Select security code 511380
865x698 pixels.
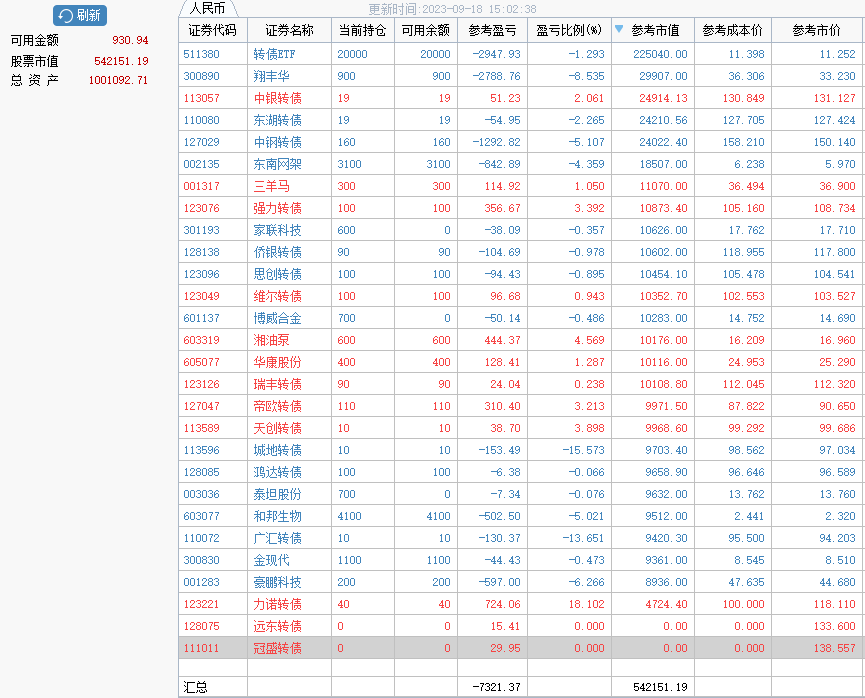pyautogui.click(x=201, y=54)
